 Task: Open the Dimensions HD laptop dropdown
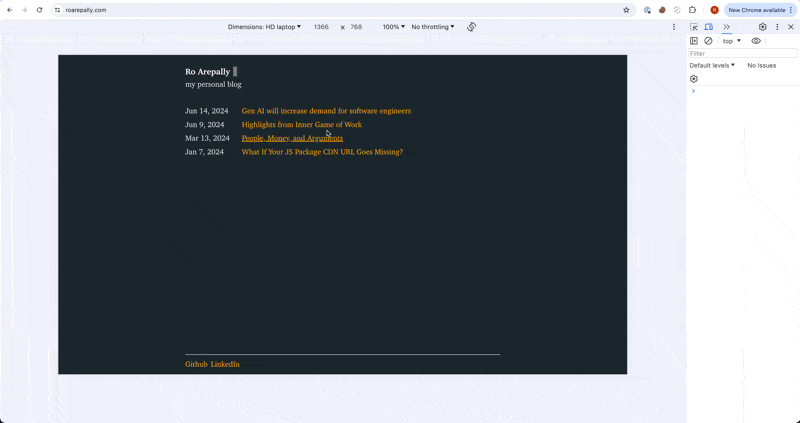[264, 27]
